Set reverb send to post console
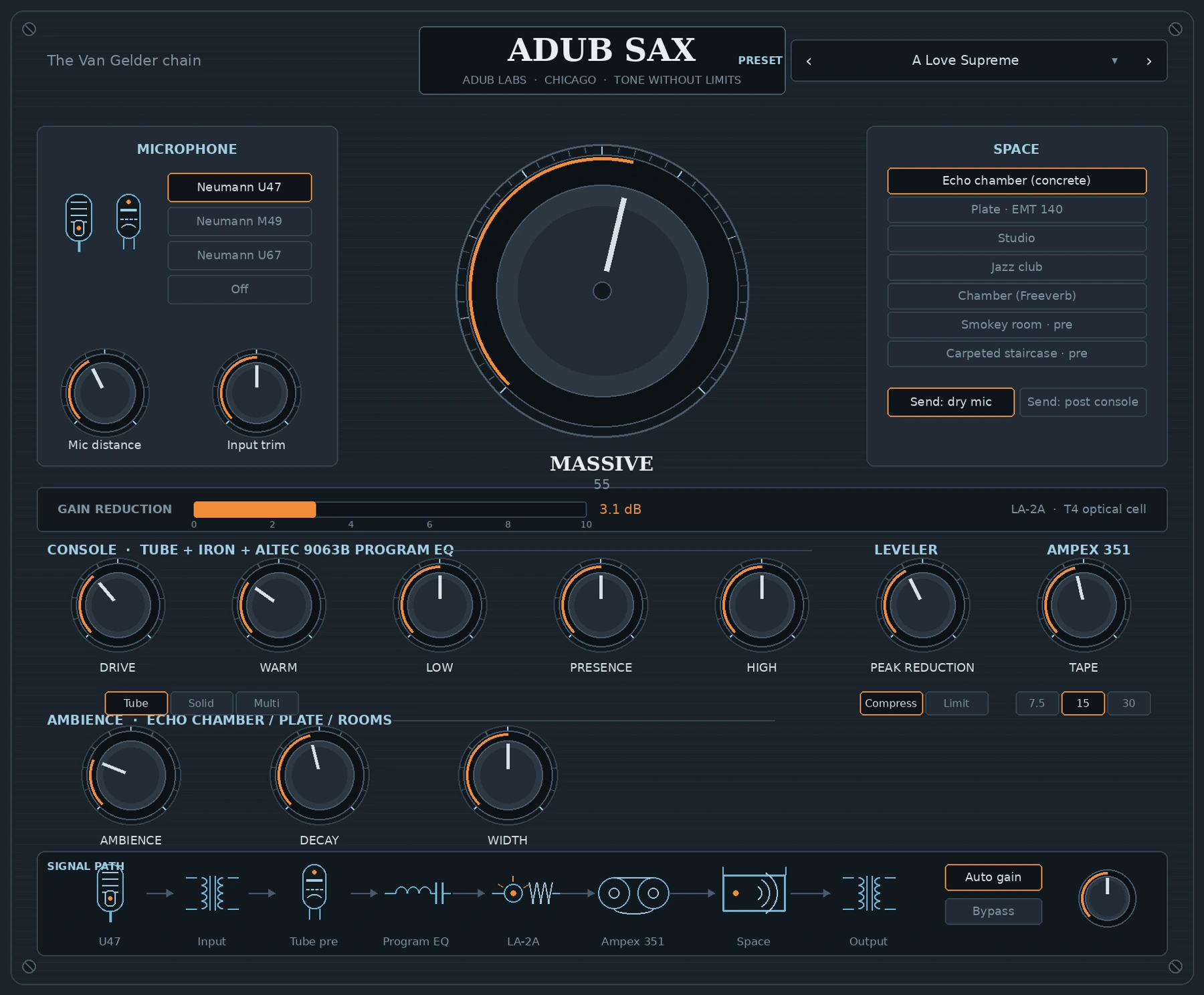Viewport: 1204px width, 995px height. point(1083,402)
